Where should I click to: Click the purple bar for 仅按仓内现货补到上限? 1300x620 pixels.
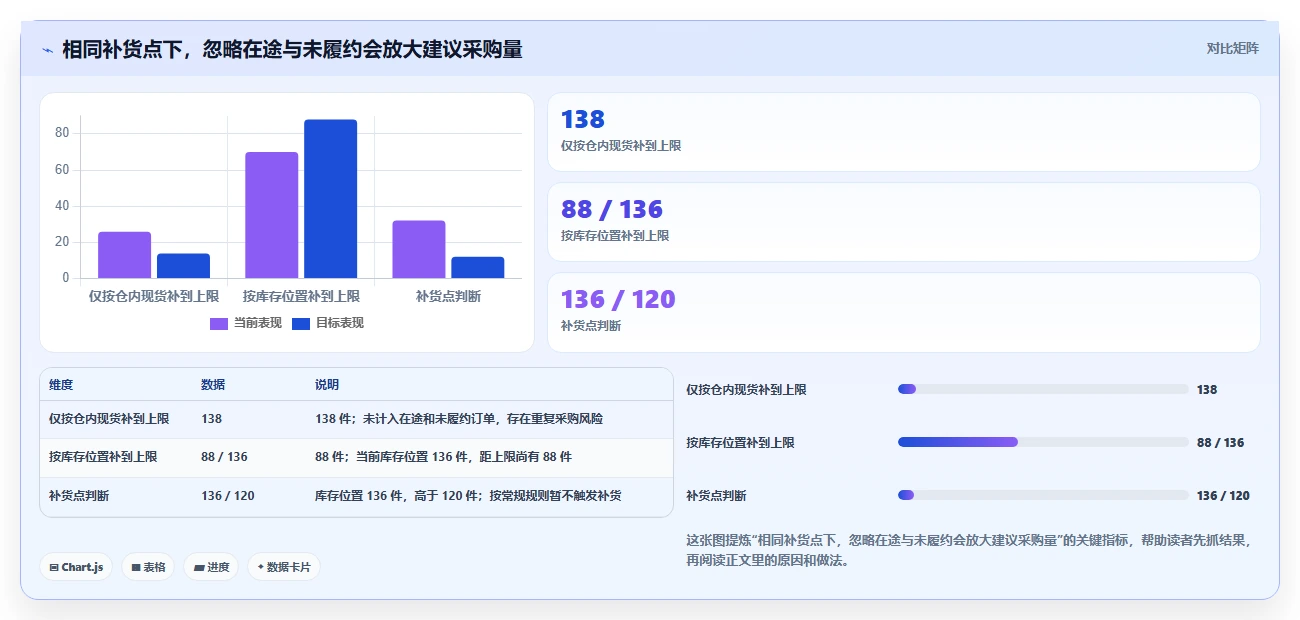pos(125,255)
